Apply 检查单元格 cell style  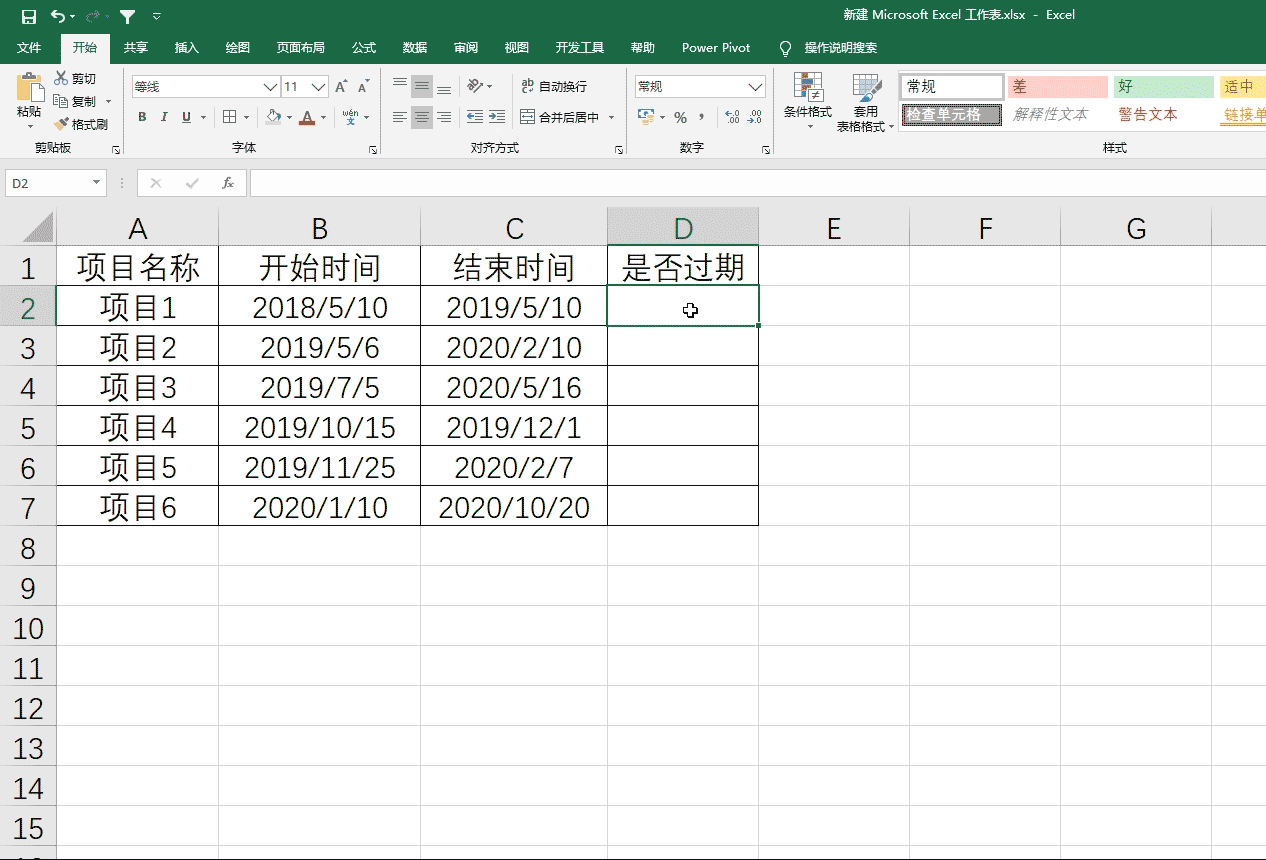[952, 115]
